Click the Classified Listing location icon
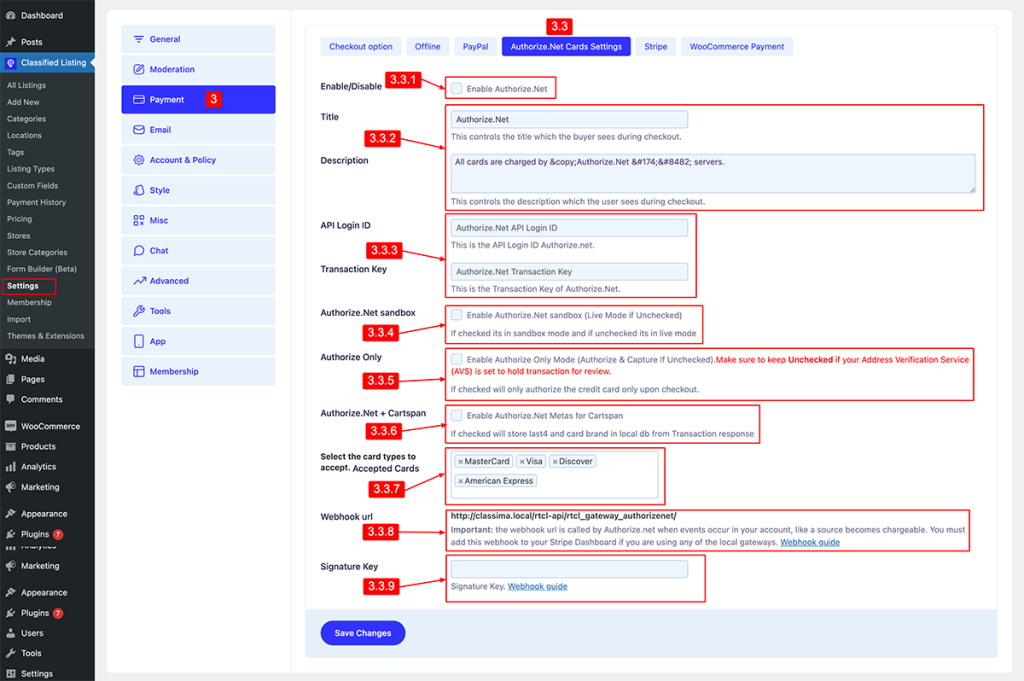This screenshot has height=681, width=1024. [10, 63]
